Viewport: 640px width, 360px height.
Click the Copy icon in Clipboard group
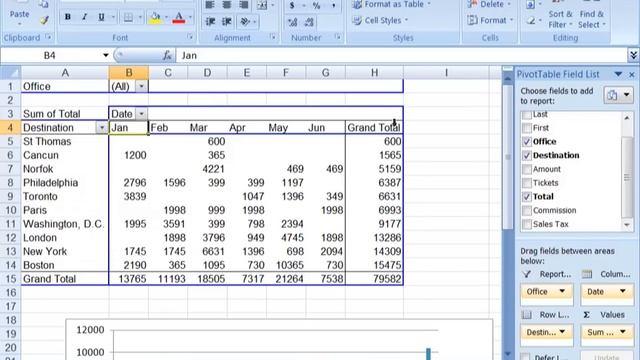[x=44, y=4]
